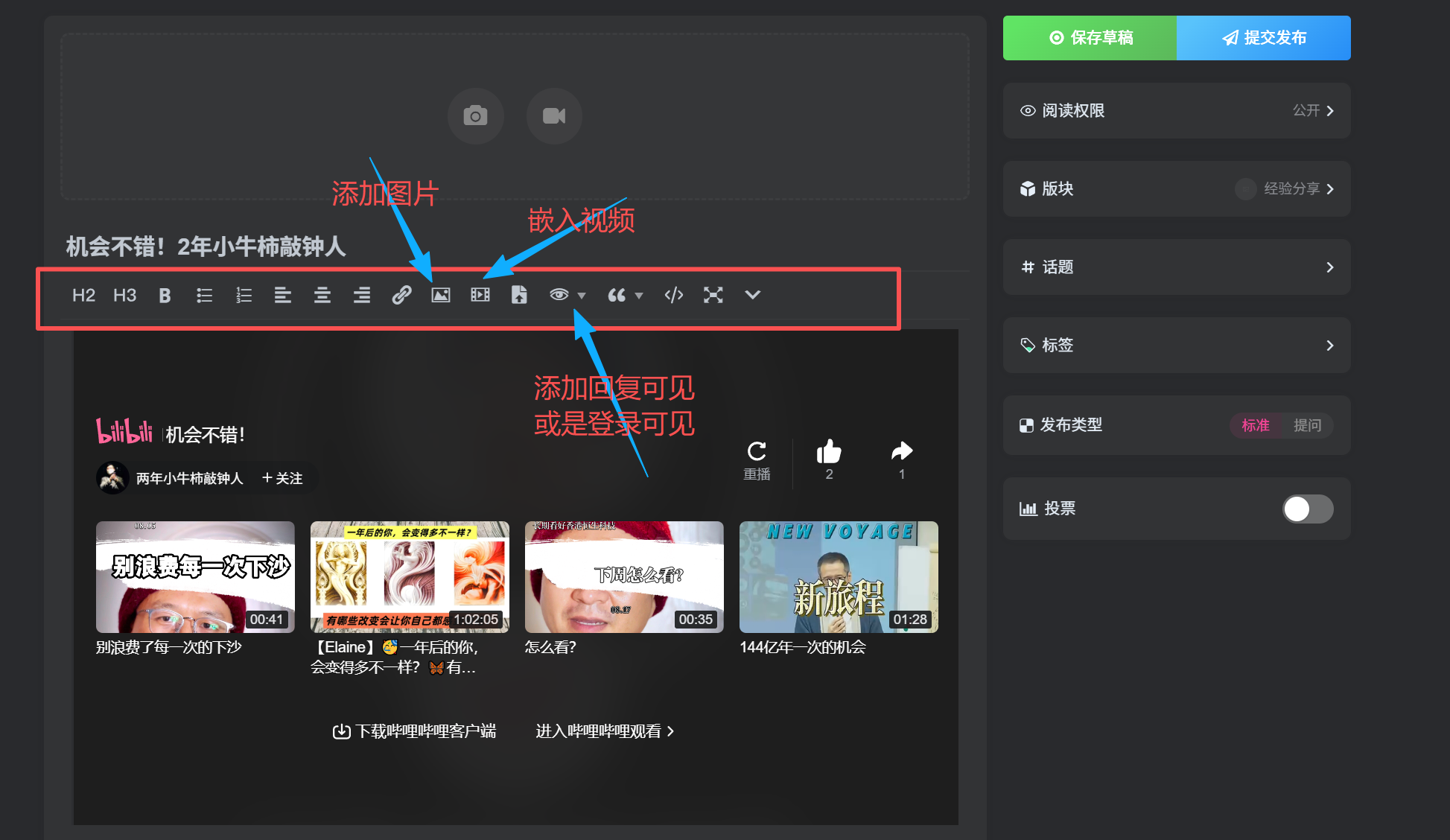Enter fullscreen editing mode
This screenshot has width=1450, height=840.
[713, 295]
